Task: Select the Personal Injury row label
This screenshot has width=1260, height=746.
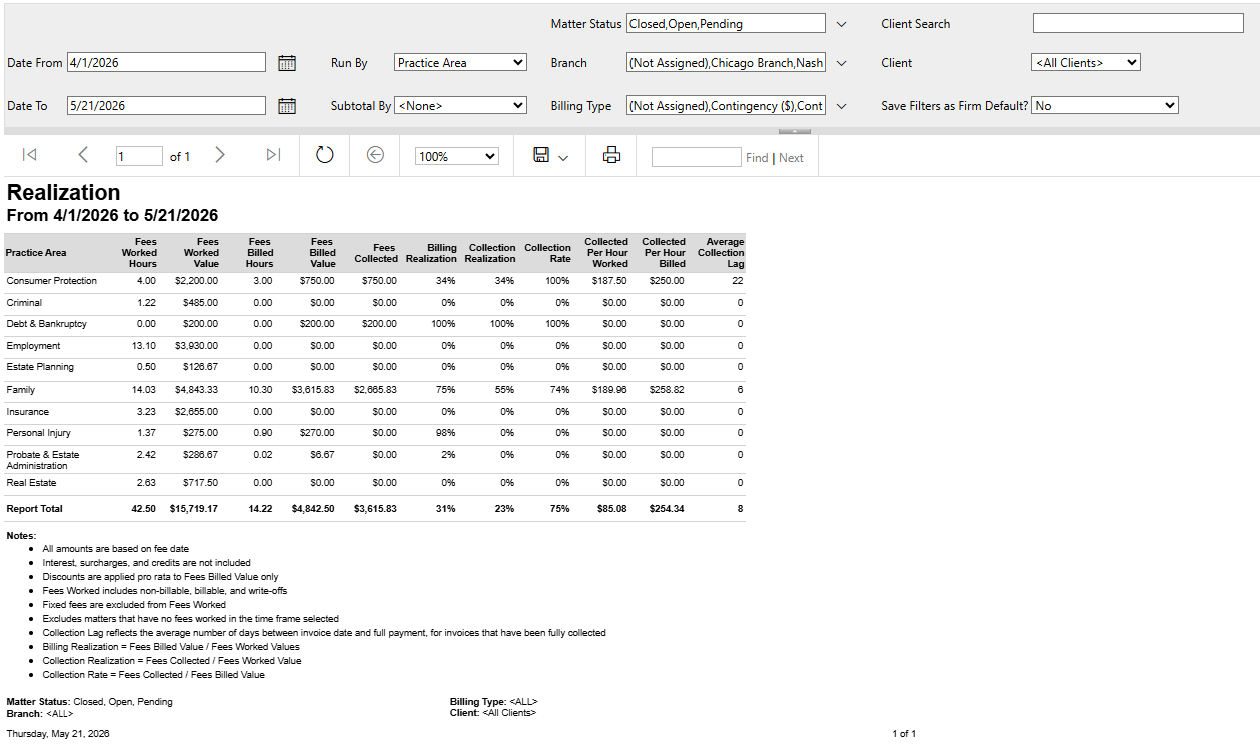Action: tap(39, 433)
